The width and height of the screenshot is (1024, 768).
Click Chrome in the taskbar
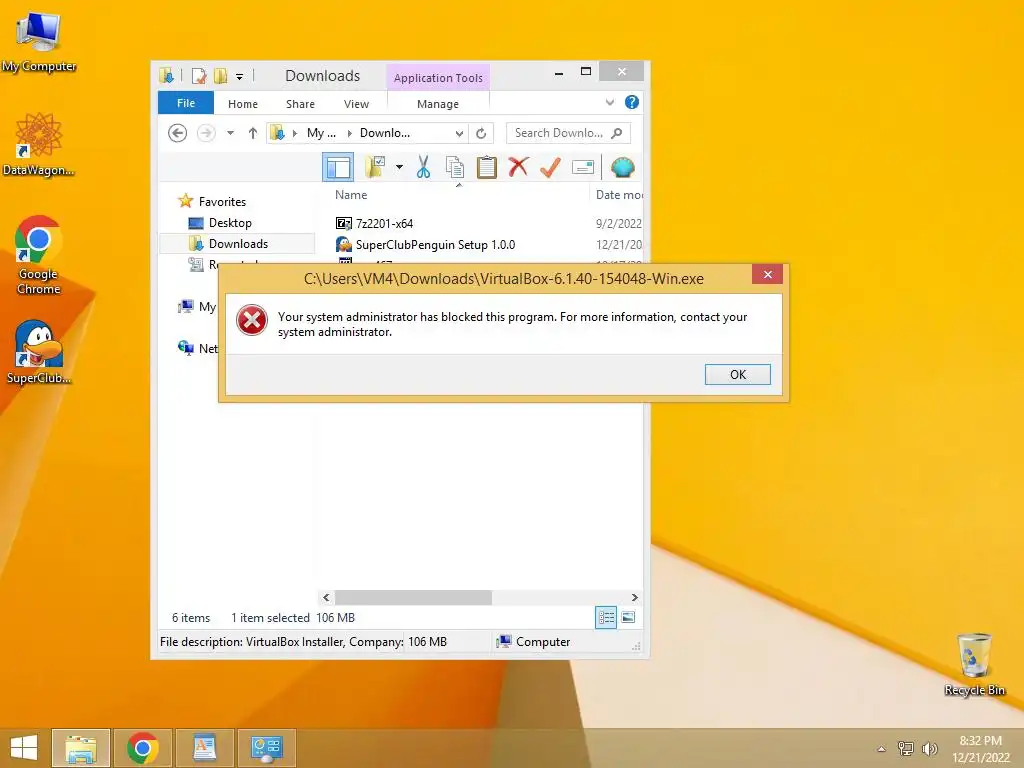coord(143,748)
